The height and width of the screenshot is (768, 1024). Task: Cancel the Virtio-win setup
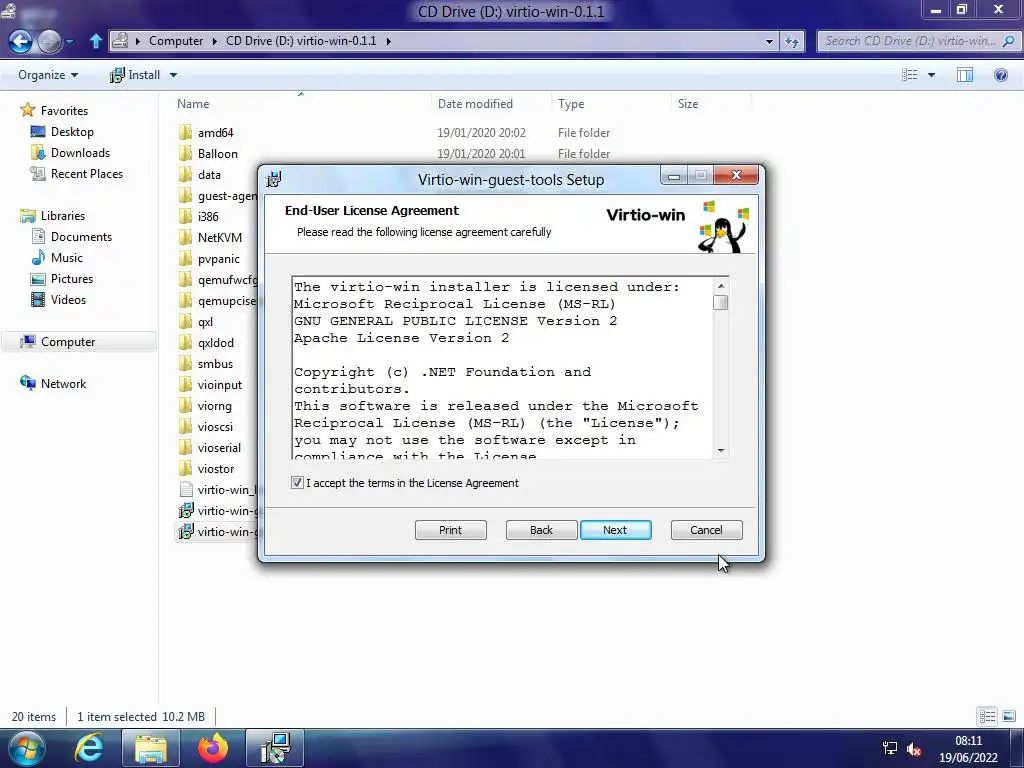click(706, 530)
